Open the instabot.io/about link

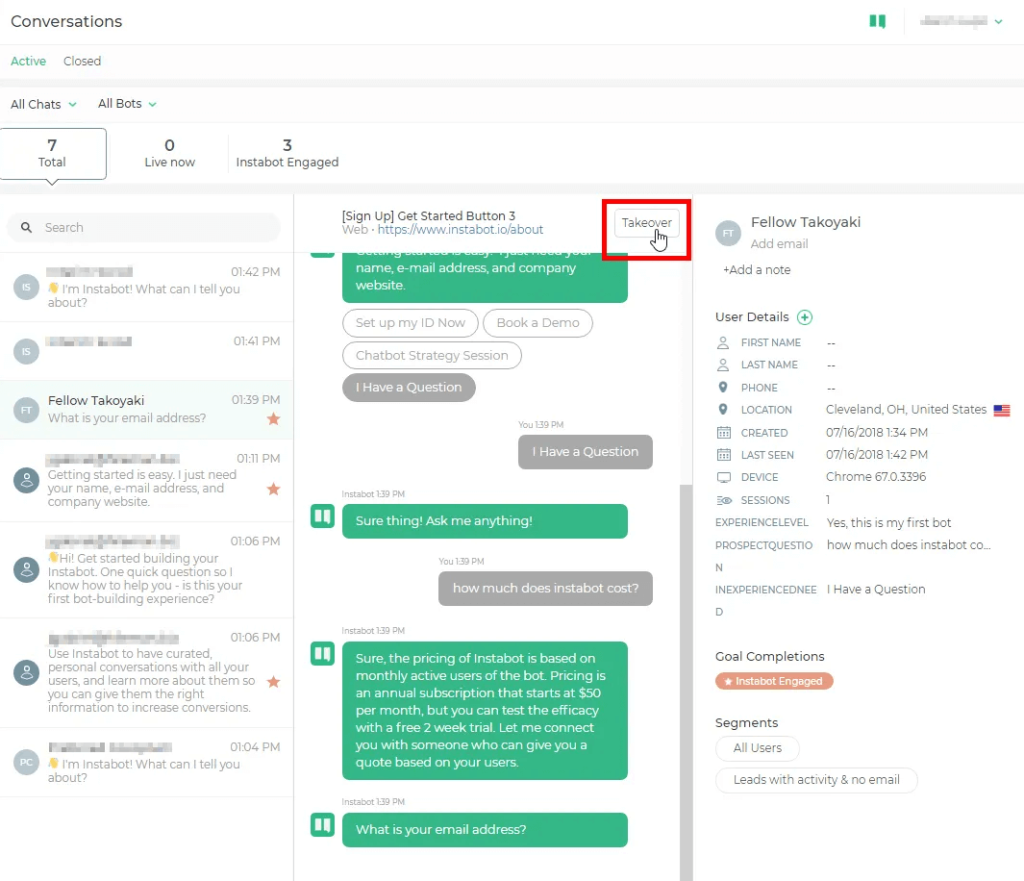(x=460, y=230)
